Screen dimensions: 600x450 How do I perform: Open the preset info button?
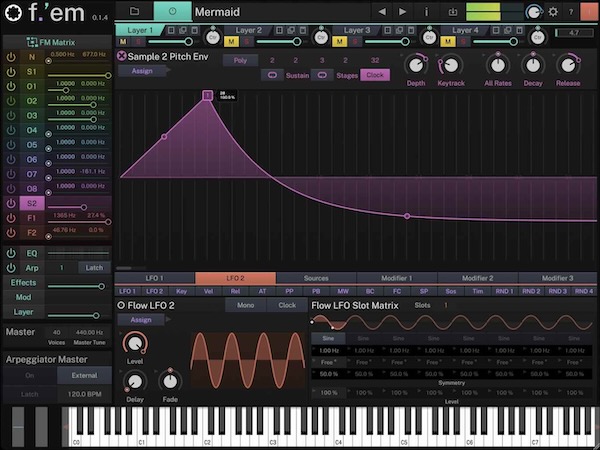[427, 11]
